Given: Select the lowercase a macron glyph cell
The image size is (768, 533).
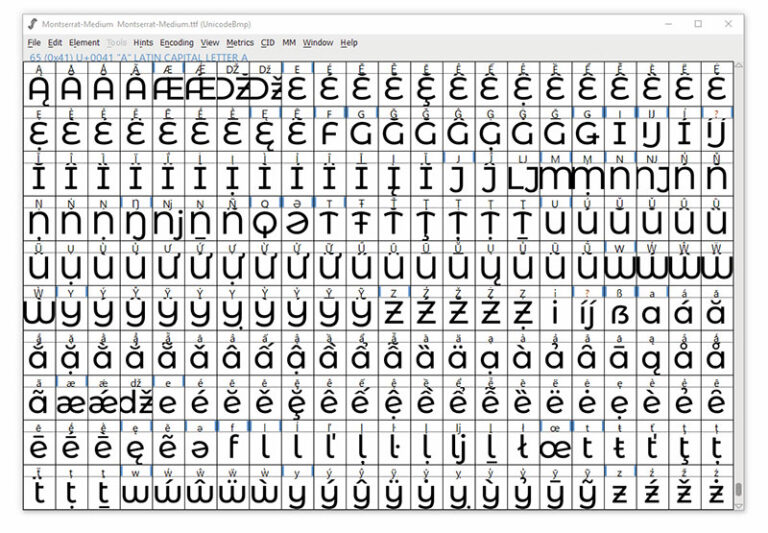Looking at the screenshot, I should (x=621, y=353).
